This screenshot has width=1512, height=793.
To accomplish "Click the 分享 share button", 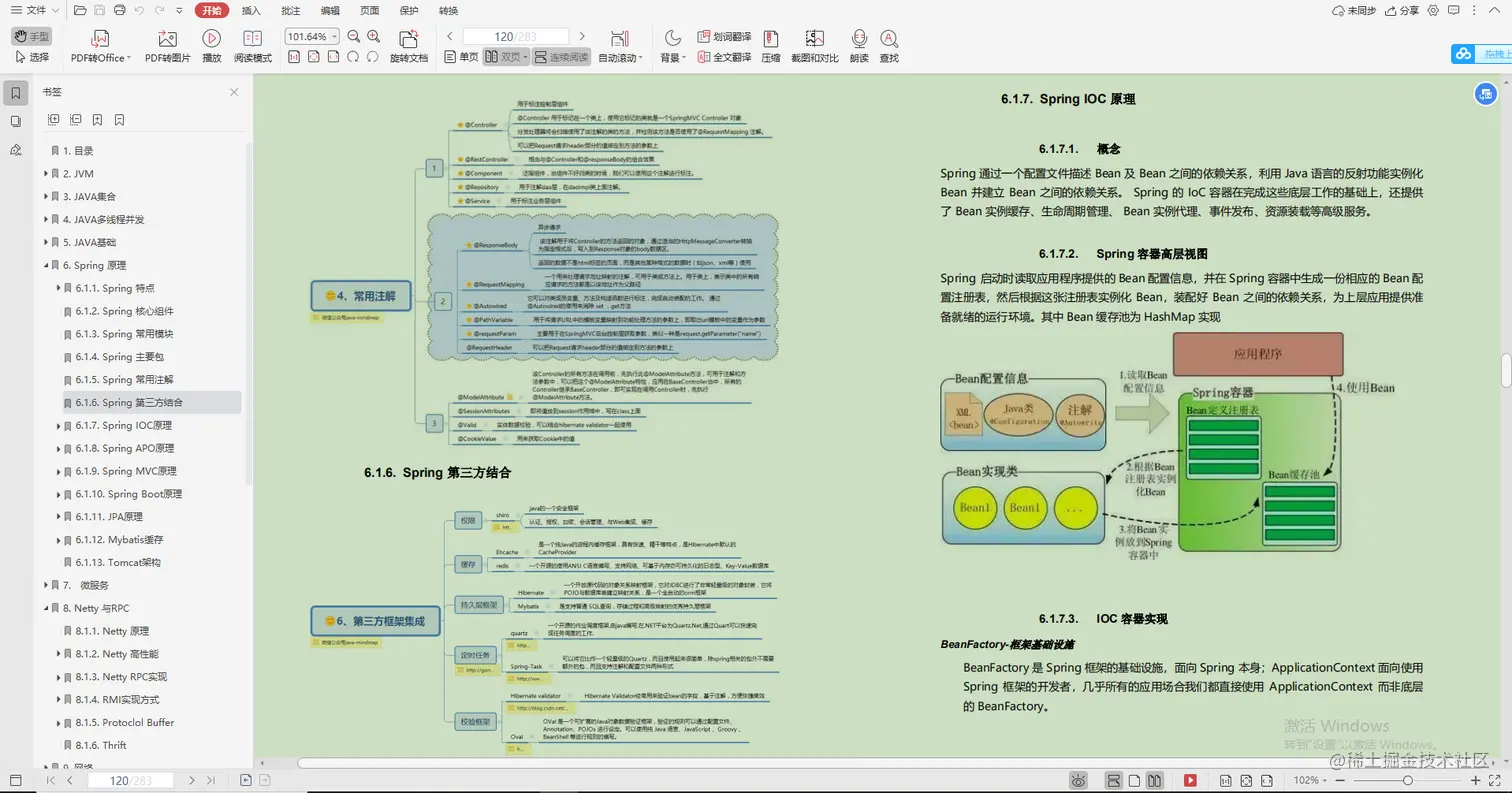I will pyautogui.click(x=1402, y=11).
